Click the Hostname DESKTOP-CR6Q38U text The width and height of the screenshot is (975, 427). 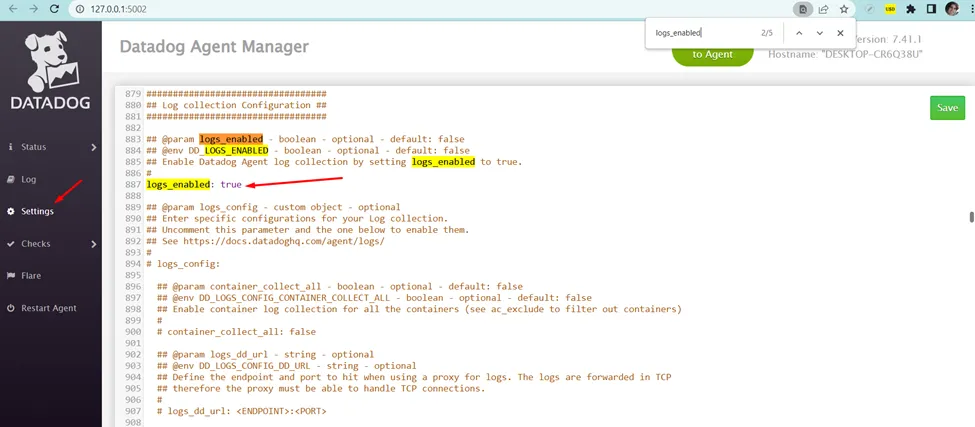click(845, 55)
